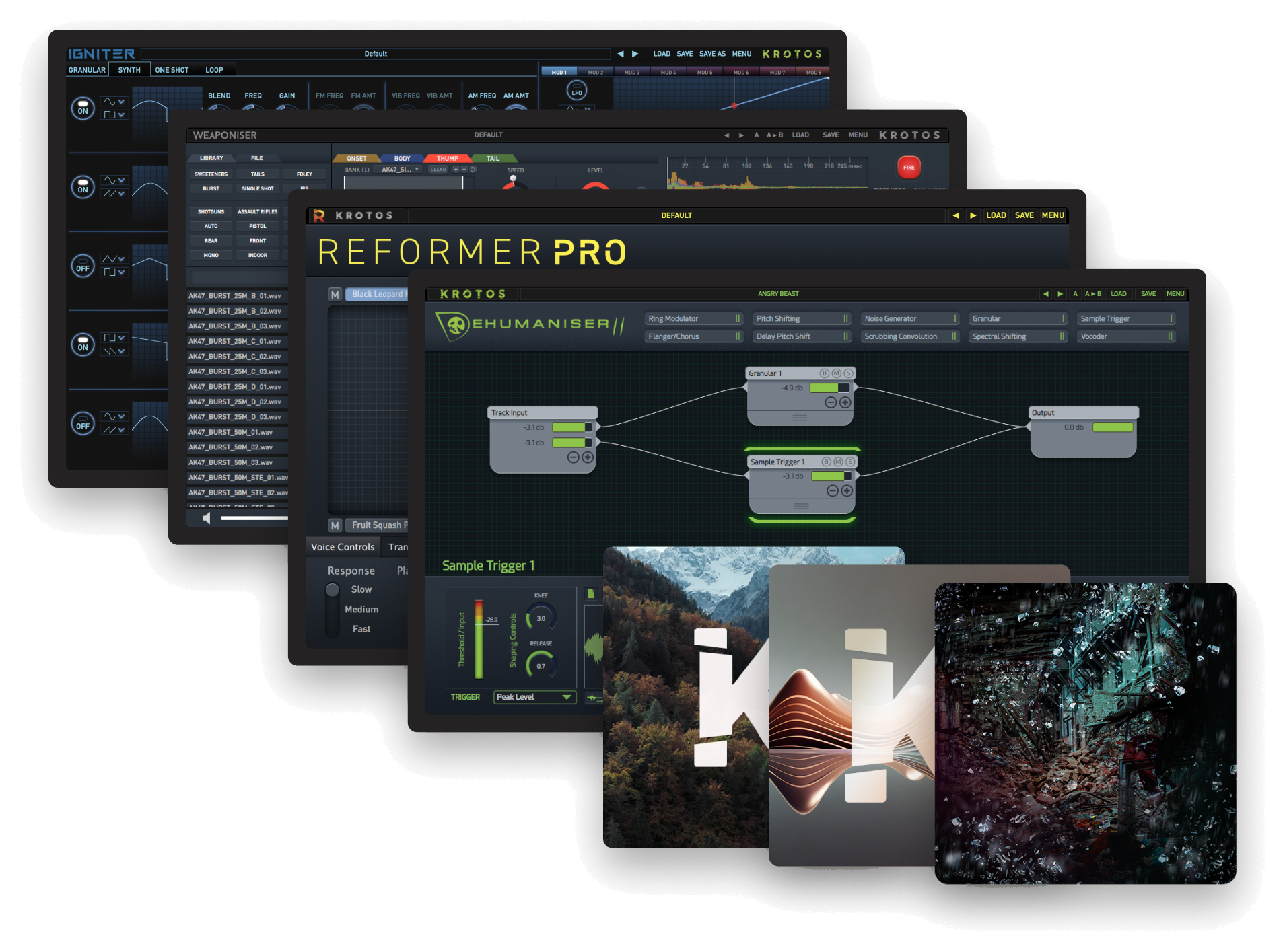The height and width of the screenshot is (952, 1285).
Task: Click the speaker volume icon in Weaponiser
Action: click(x=207, y=518)
